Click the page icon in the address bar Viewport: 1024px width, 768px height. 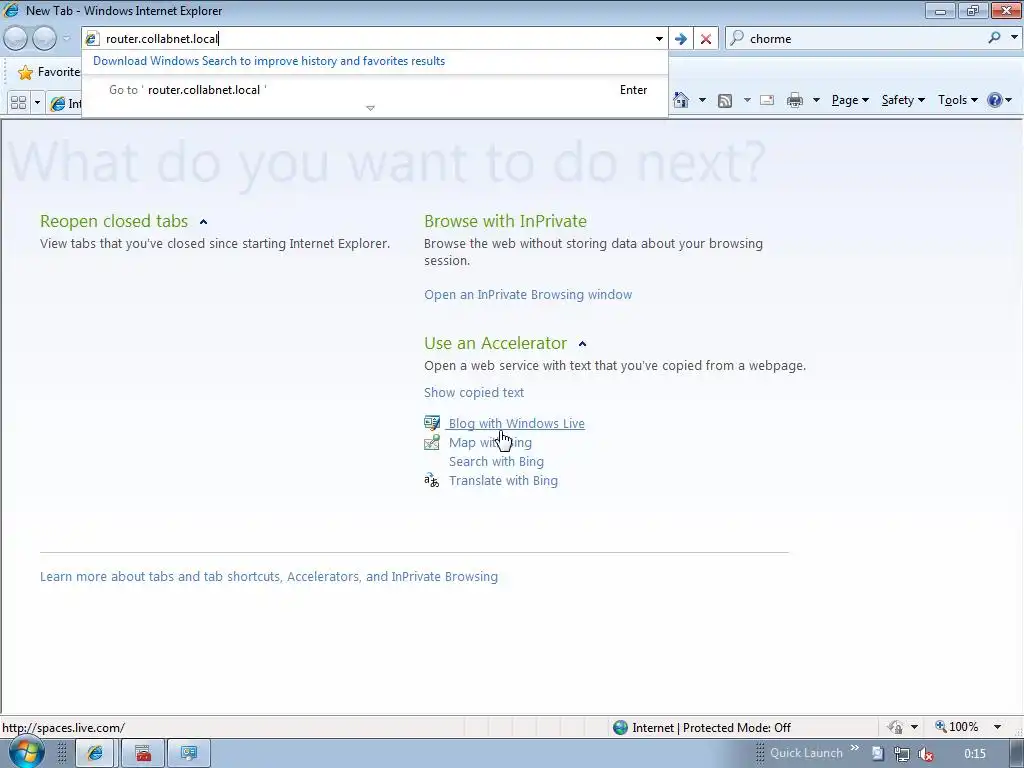92,39
